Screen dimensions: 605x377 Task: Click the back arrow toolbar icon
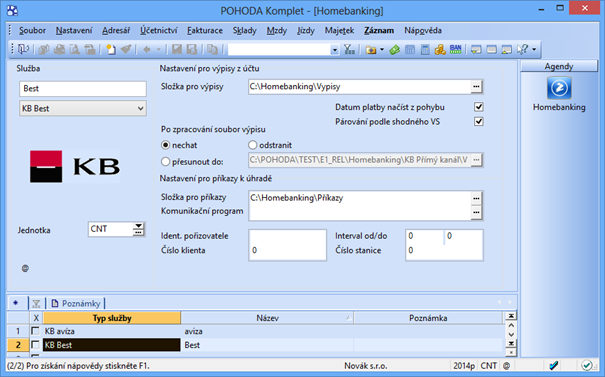point(147,49)
